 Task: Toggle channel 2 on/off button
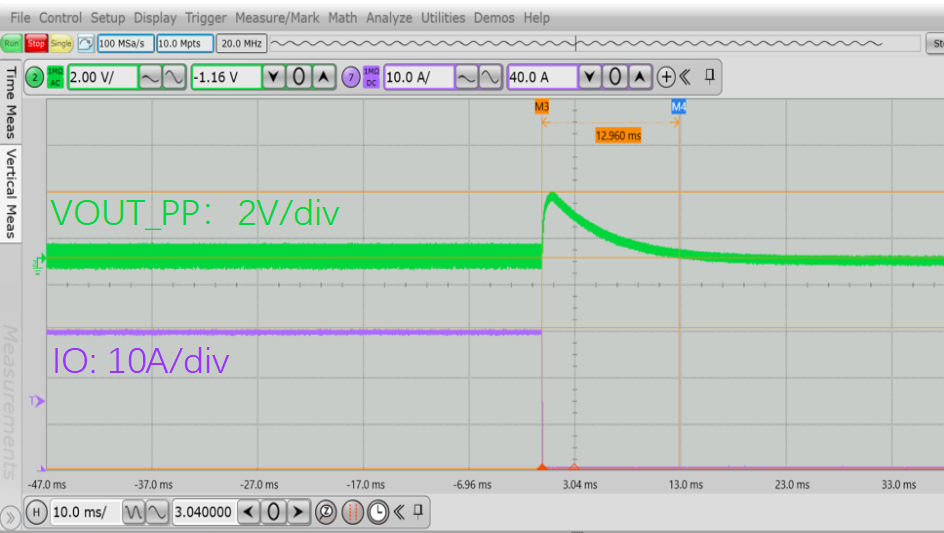[35, 78]
